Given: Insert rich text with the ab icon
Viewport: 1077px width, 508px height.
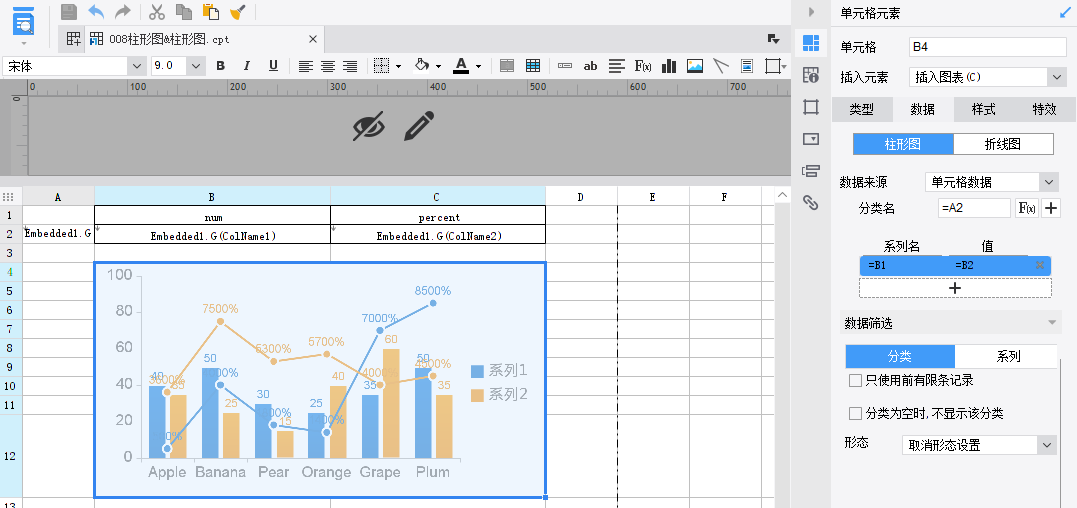Looking at the screenshot, I should click(590, 66).
